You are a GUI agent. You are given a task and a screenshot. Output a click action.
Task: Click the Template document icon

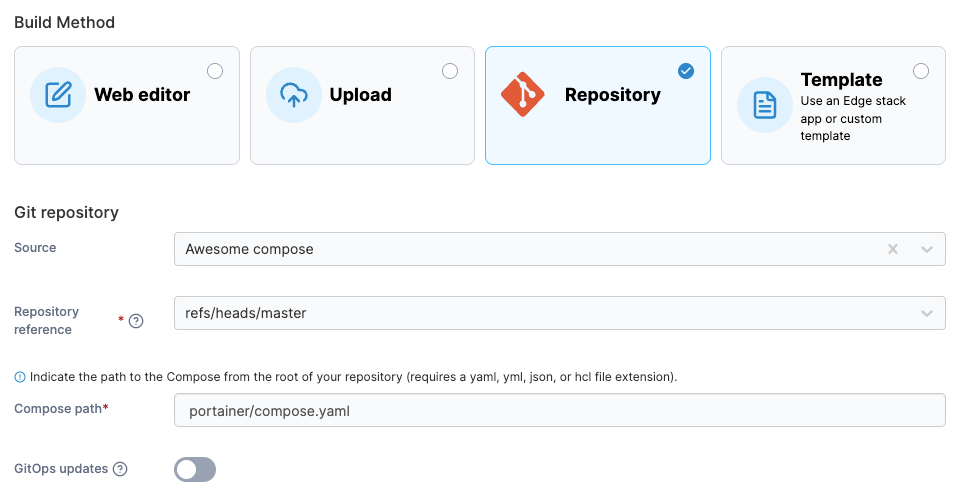click(x=764, y=105)
